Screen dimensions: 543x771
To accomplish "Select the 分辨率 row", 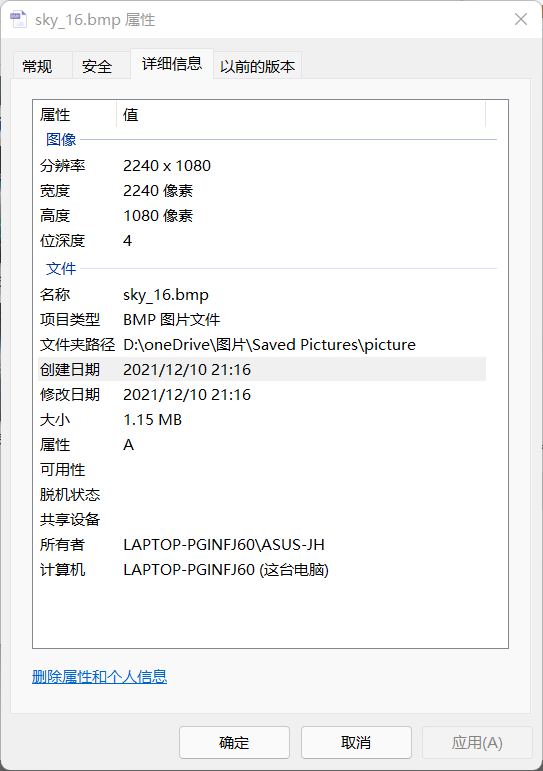I will point(262,166).
